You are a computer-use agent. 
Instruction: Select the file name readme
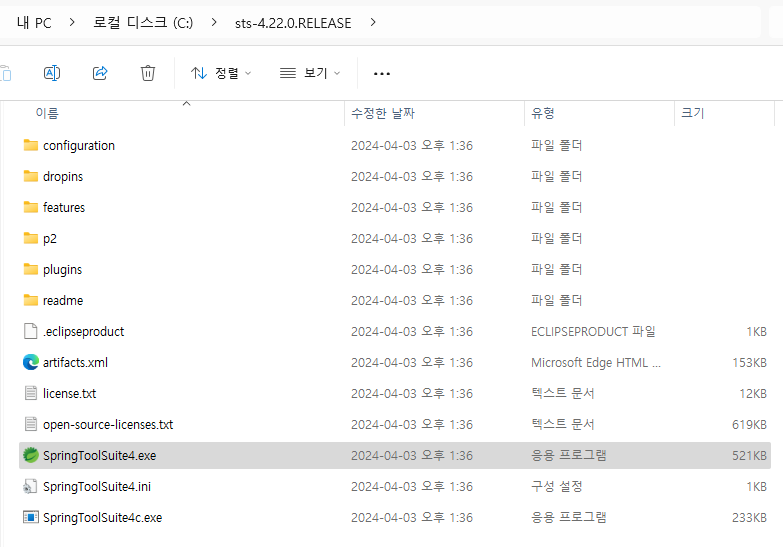pos(63,301)
